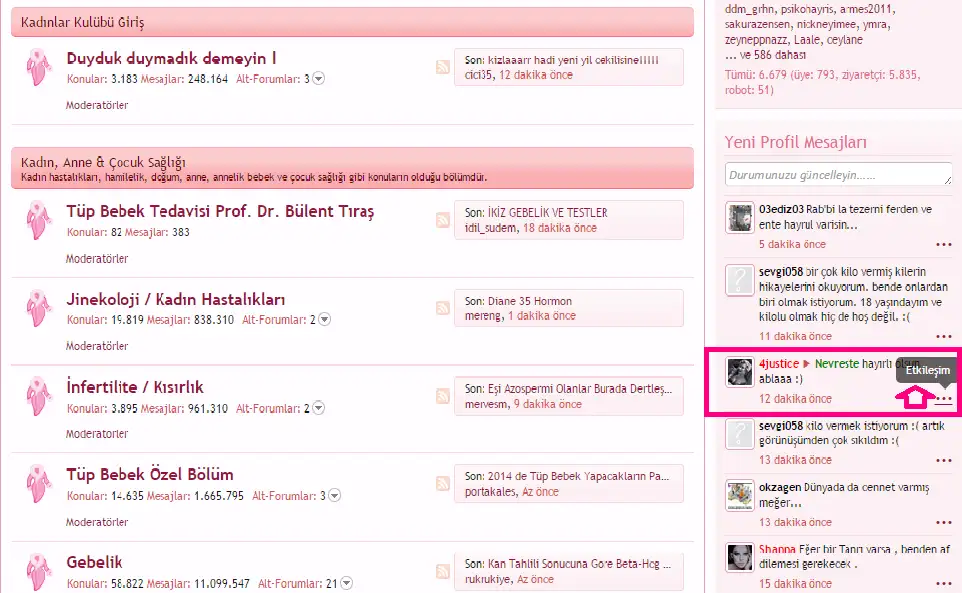The image size is (962, 593).
Task: Click Moderatörler under Duyduk duymadık demeyin
Action: (x=97, y=105)
